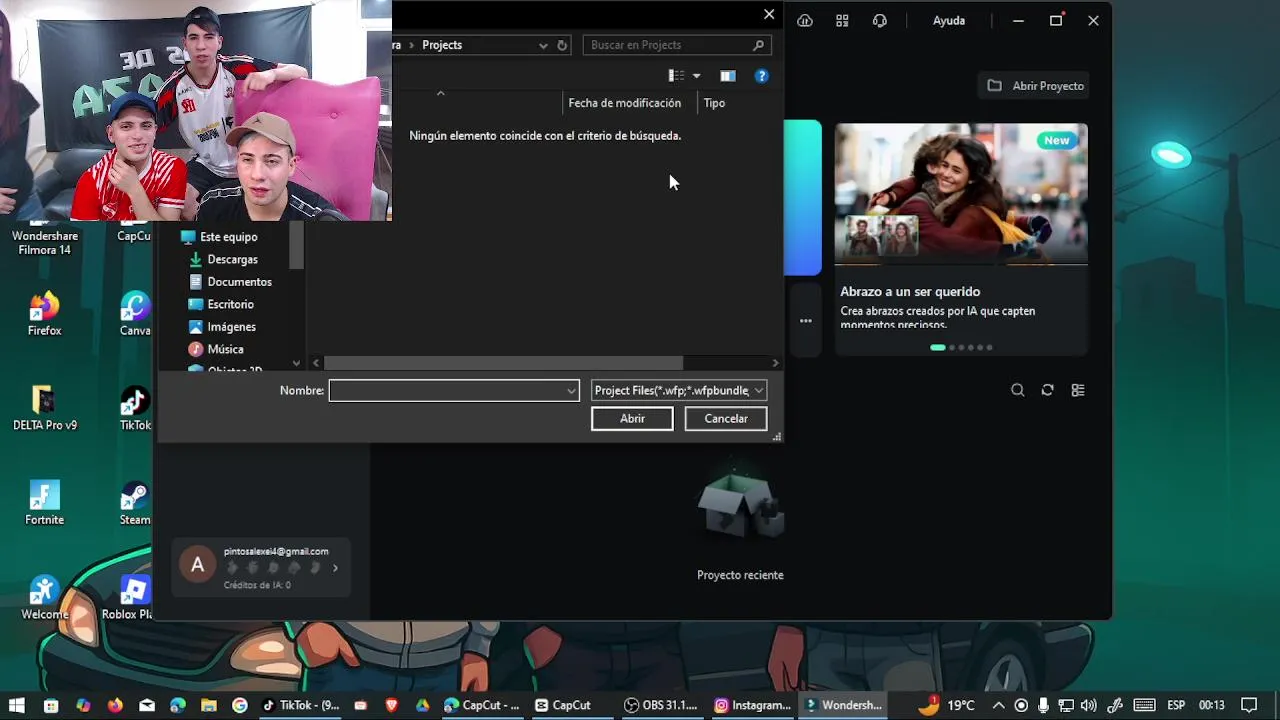The image size is (1280, 720).
Task: Switch to OBS in the taskbar
Action: coord(660,705)
